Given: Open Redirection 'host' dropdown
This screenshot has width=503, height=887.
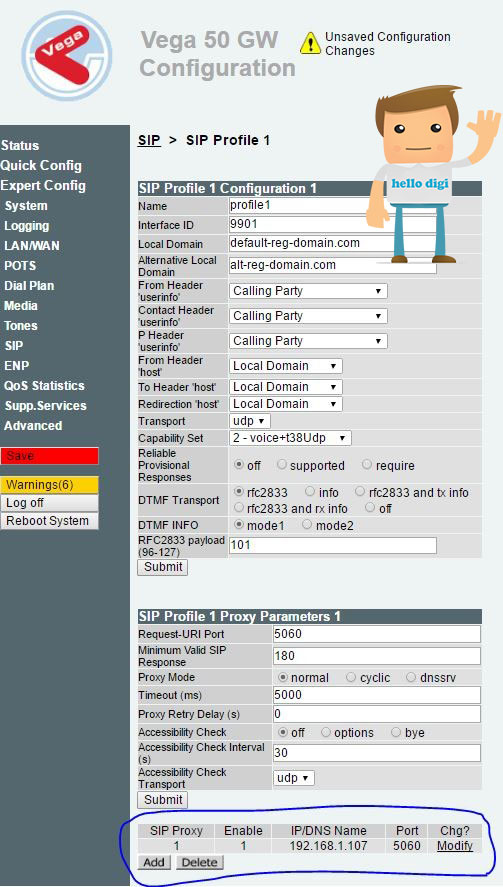Looking at the screenshot, I should click(x=286, y=404).
